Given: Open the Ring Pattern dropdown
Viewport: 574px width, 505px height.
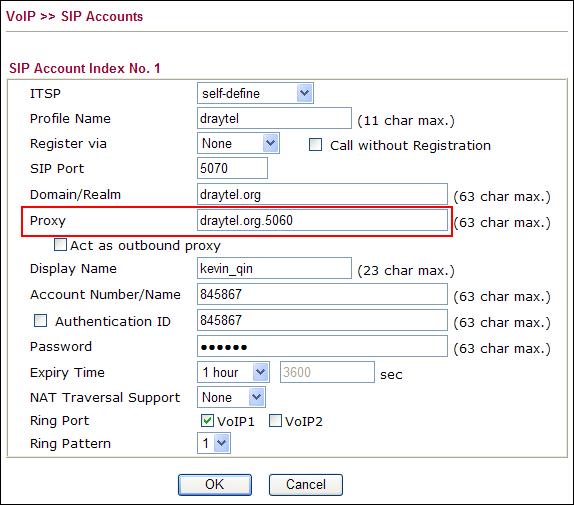Looking at the screenshot, I should click(x=214, y=443).
